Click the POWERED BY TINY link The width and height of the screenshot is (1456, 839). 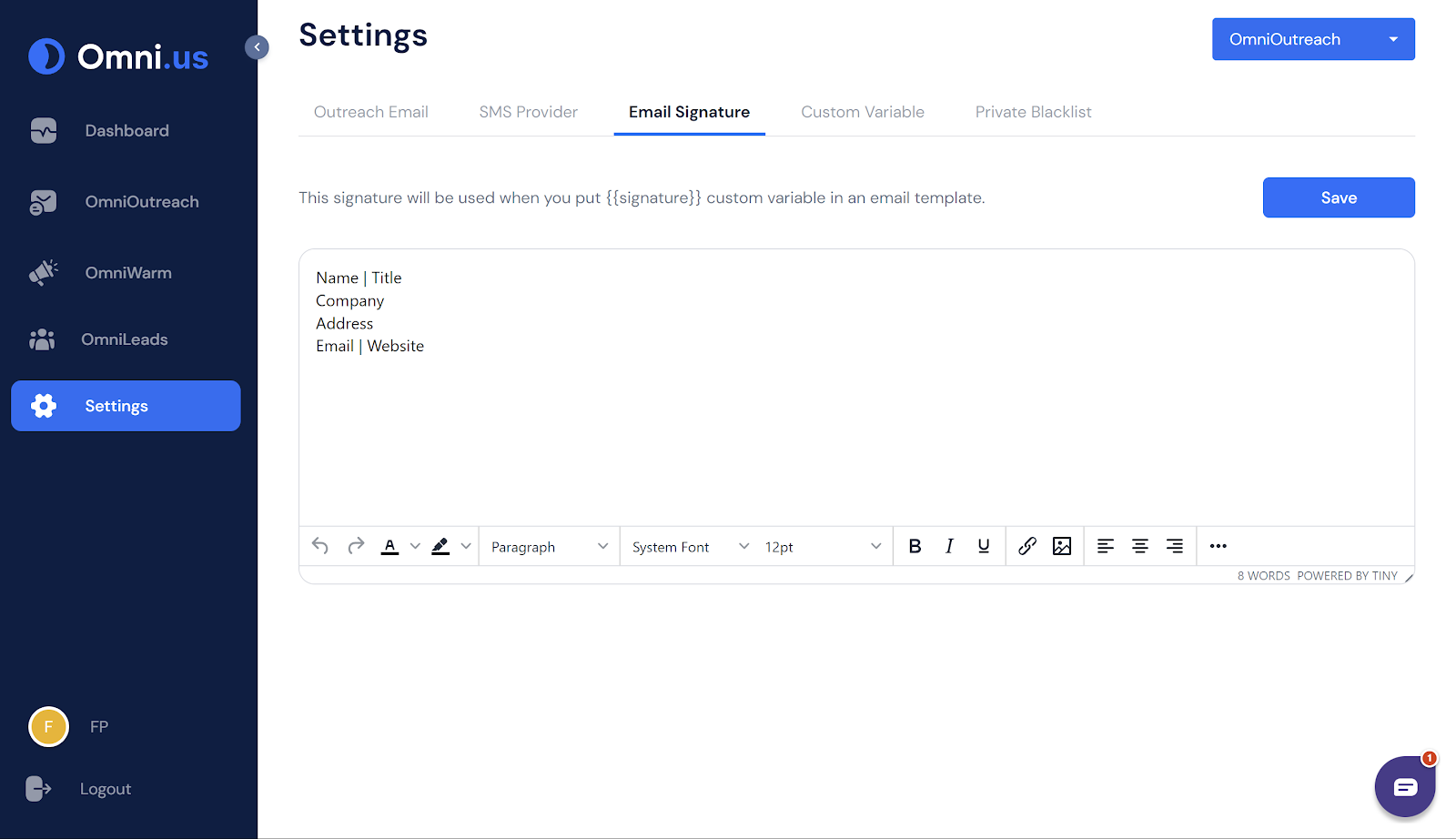tap(1347, 576)
